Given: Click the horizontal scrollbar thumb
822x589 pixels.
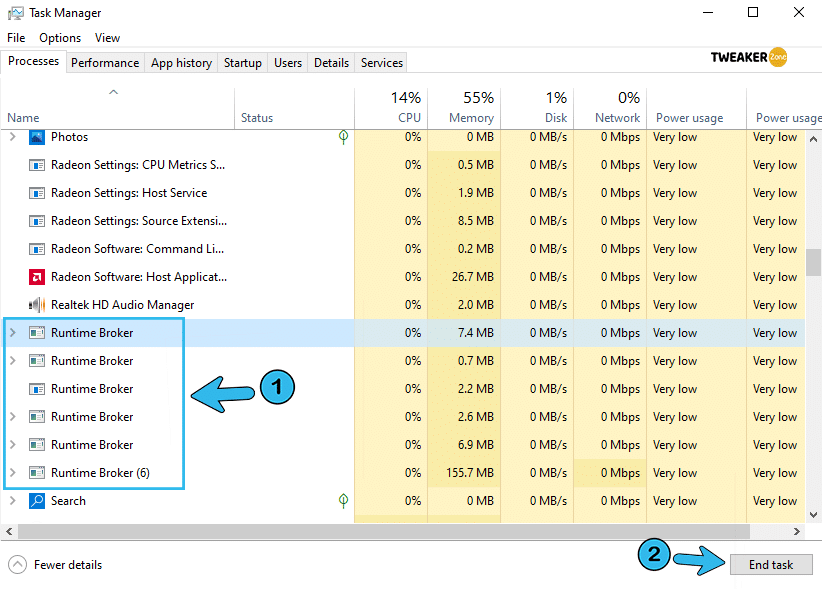Looking at the screenshot, I should coord(384,531).
